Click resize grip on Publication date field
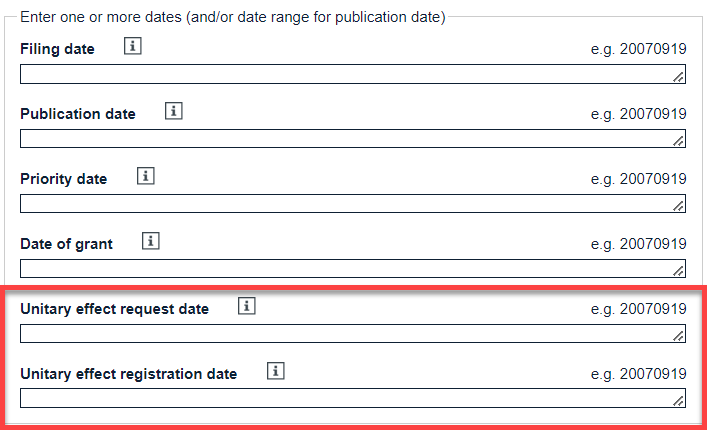The width and height of the screenshot is (707, 430). point(679,141)
